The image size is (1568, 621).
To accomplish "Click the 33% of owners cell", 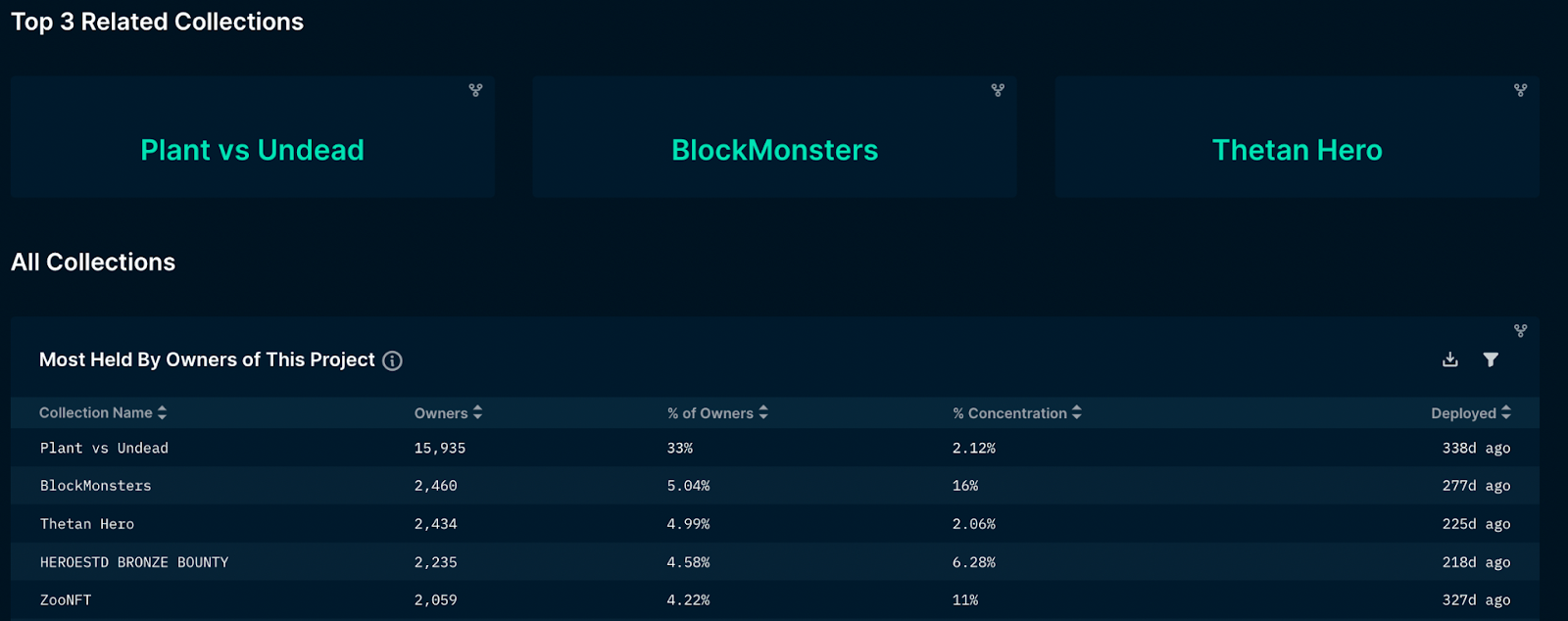I will pos(680,448).
